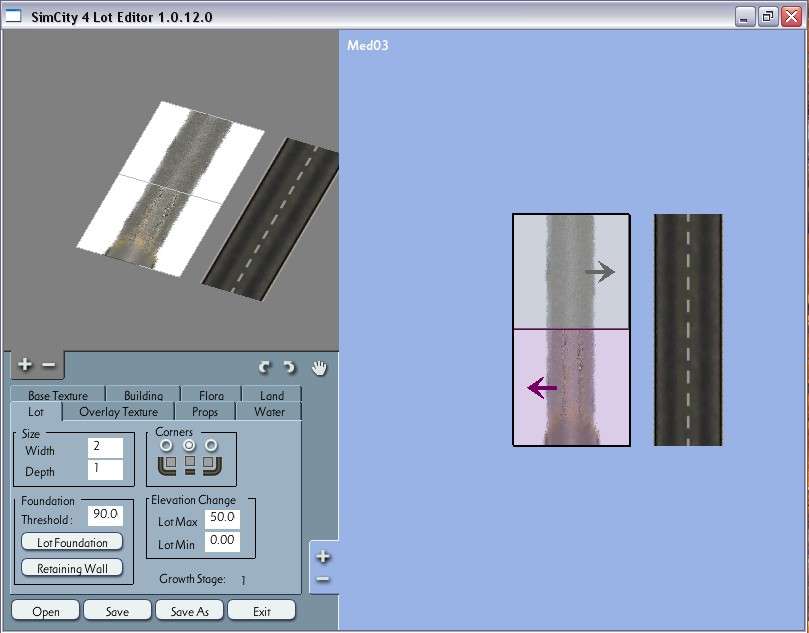
Task: Select the Lot tab
Action: 36,412
